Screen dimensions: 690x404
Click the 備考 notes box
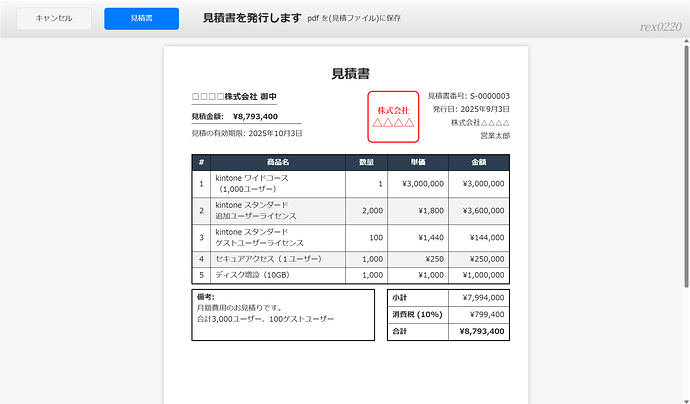tap(283, 314)
